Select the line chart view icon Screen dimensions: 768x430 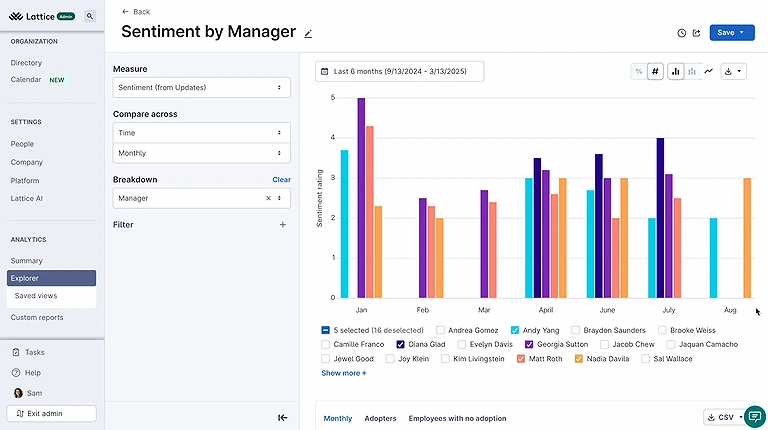709,72
